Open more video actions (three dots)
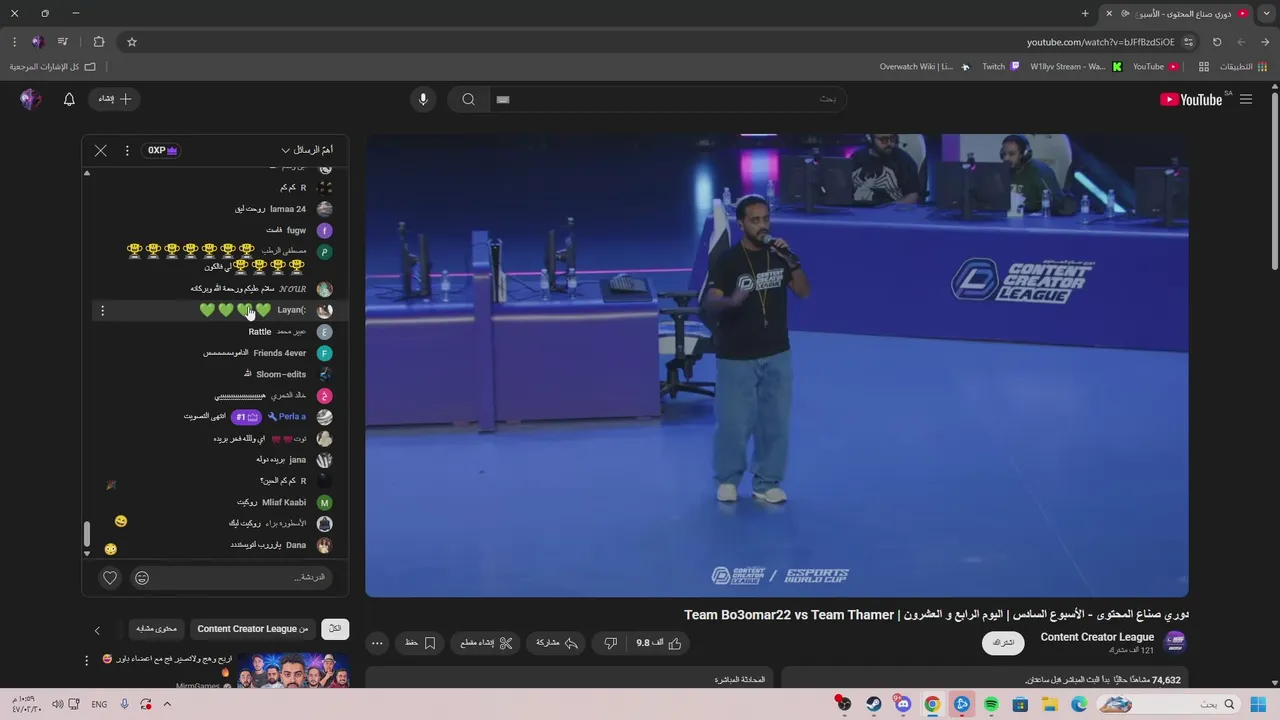The height and width of the screenshot is (720, 1280). pyautogui.click(x=376, y=643)
